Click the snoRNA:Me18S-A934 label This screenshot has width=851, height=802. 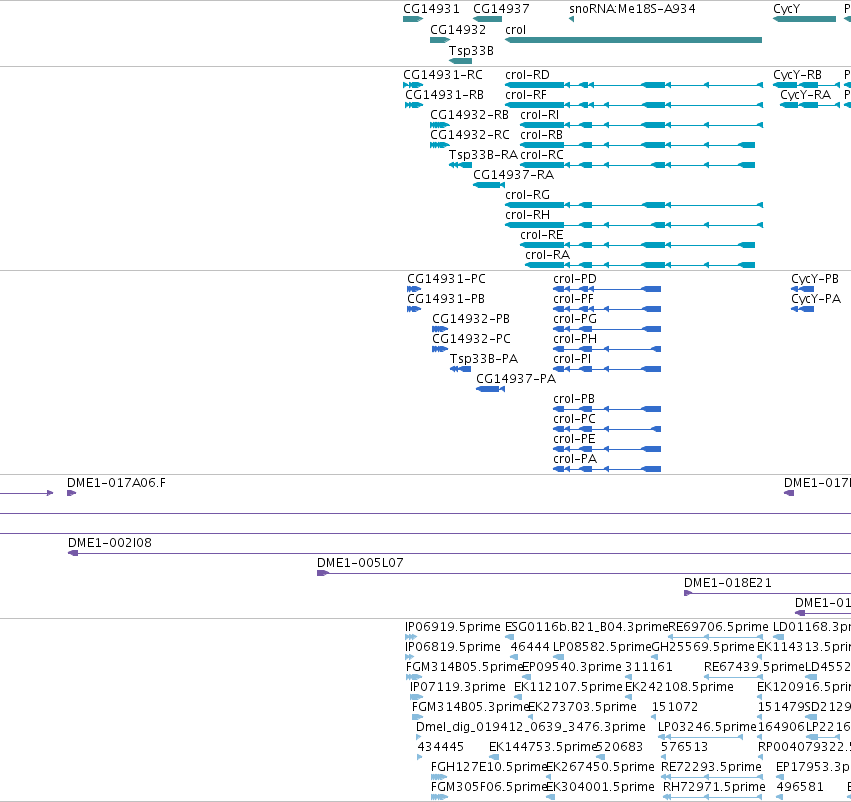click(632, 9)
